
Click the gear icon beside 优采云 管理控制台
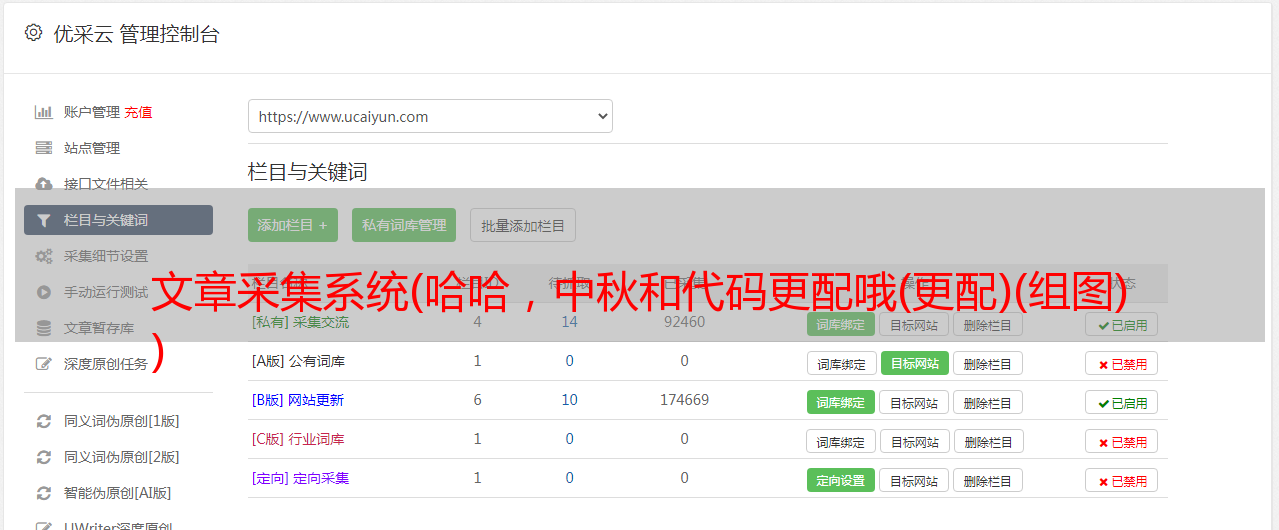[33, 33]
